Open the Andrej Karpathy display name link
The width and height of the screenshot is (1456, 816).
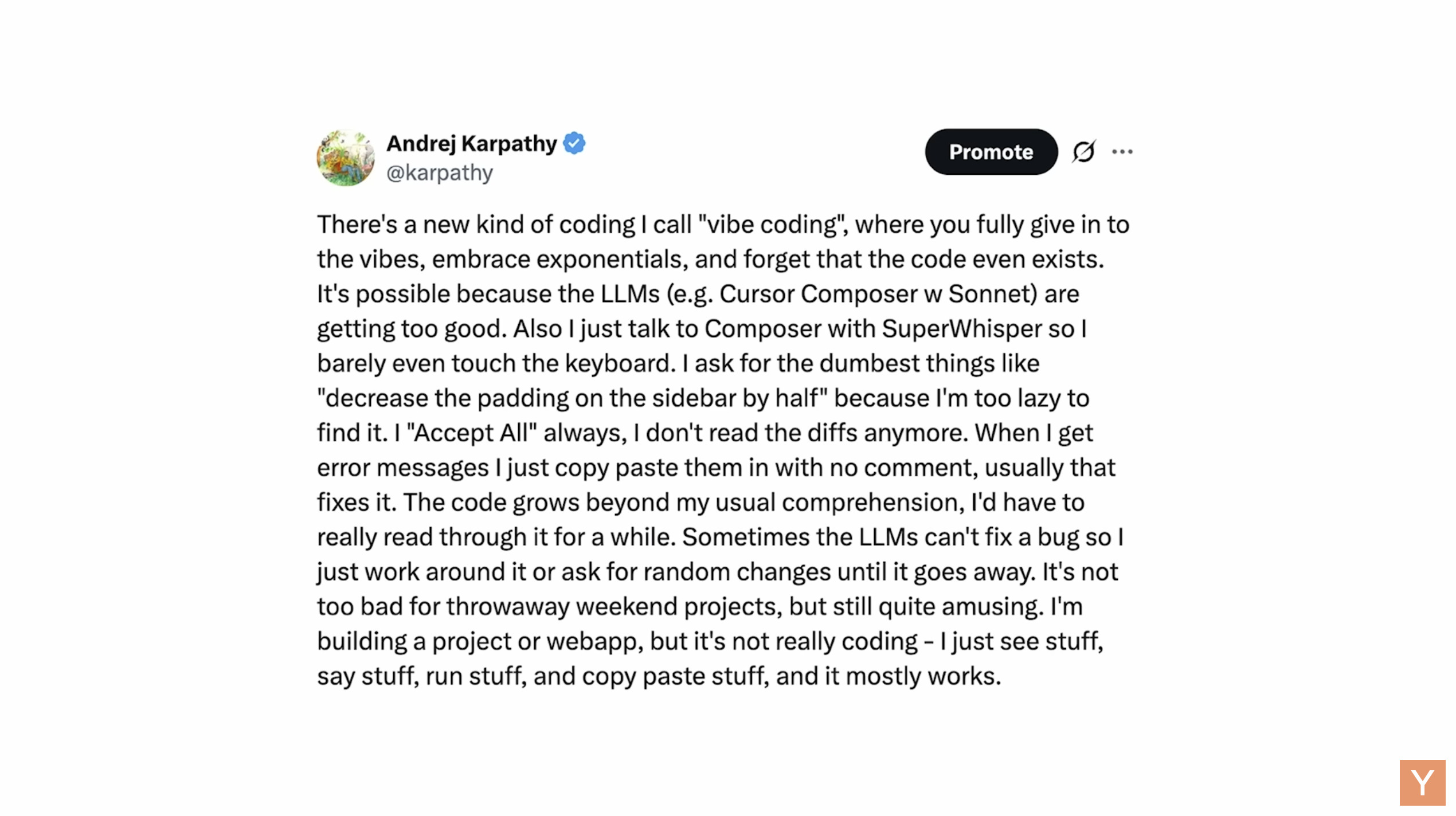coord(471,143)
